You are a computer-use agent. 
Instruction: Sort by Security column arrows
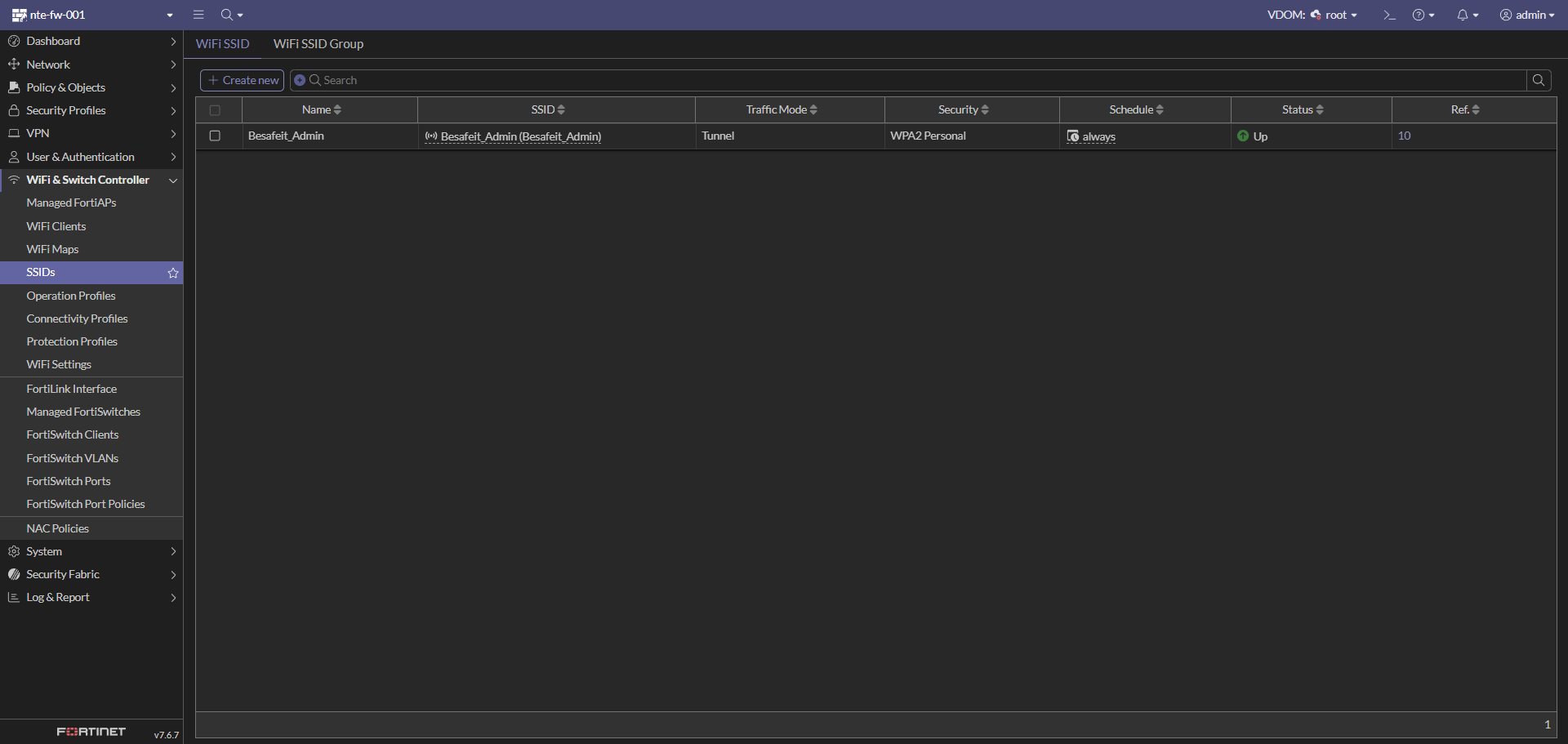tap(985, 109)
